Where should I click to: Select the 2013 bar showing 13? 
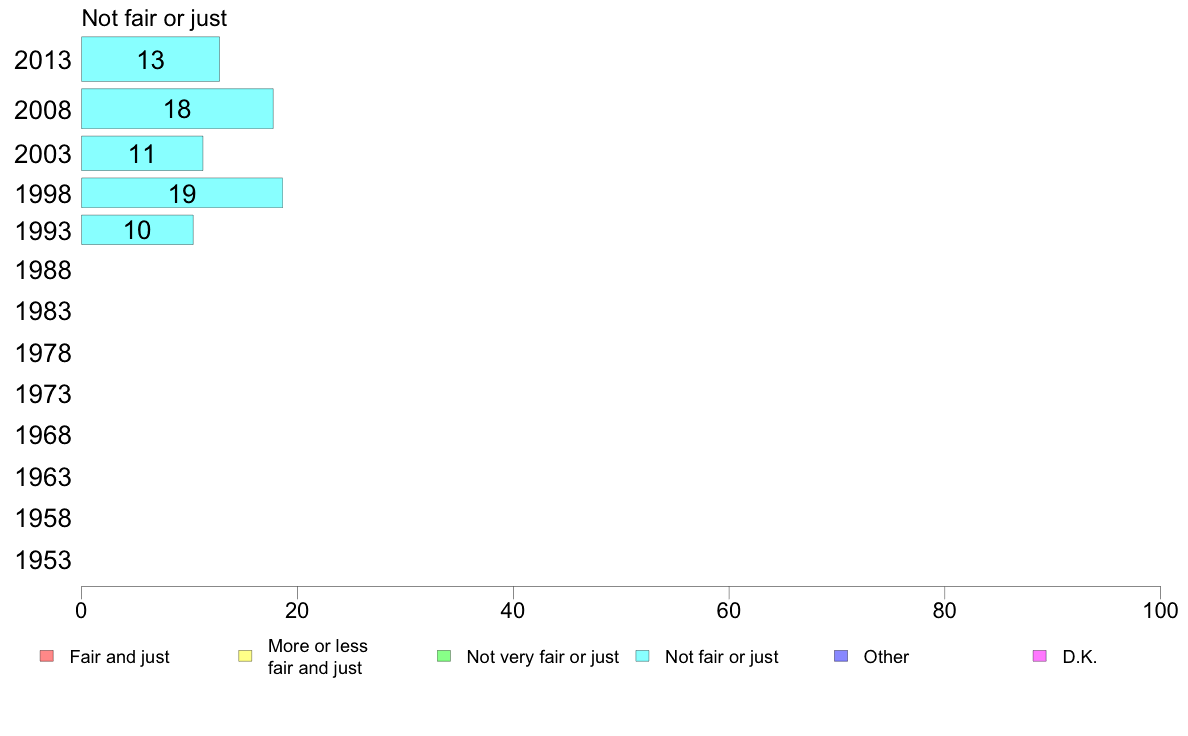(x=151, y=59)
